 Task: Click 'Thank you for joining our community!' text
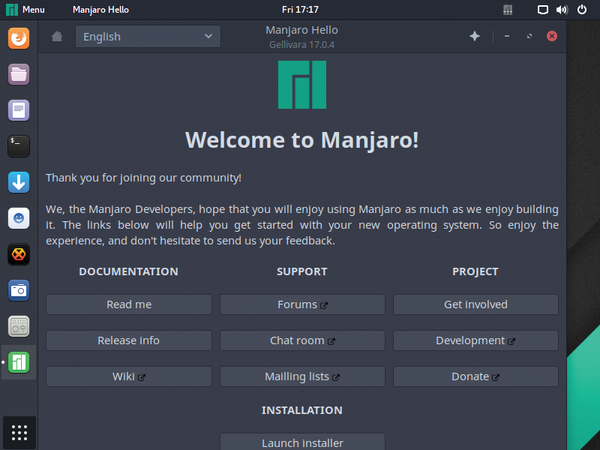point(143,178)
